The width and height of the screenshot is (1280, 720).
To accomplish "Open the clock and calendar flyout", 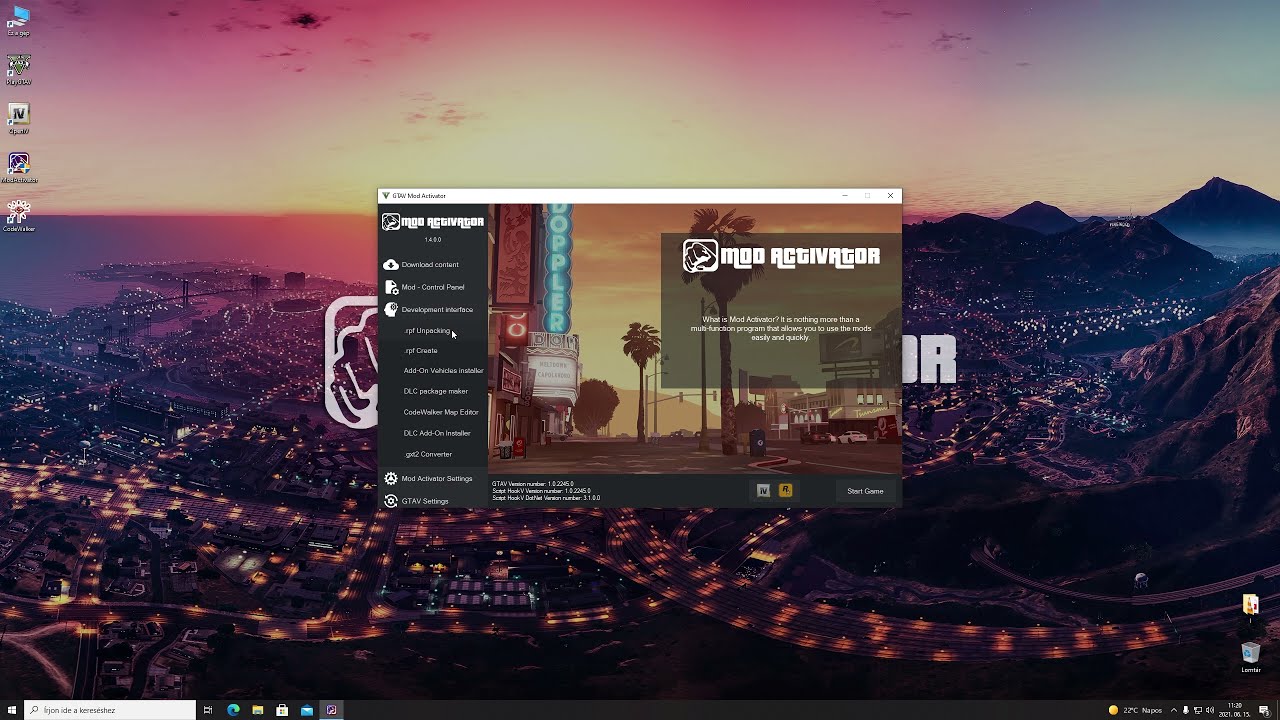I will point(1235,710).
